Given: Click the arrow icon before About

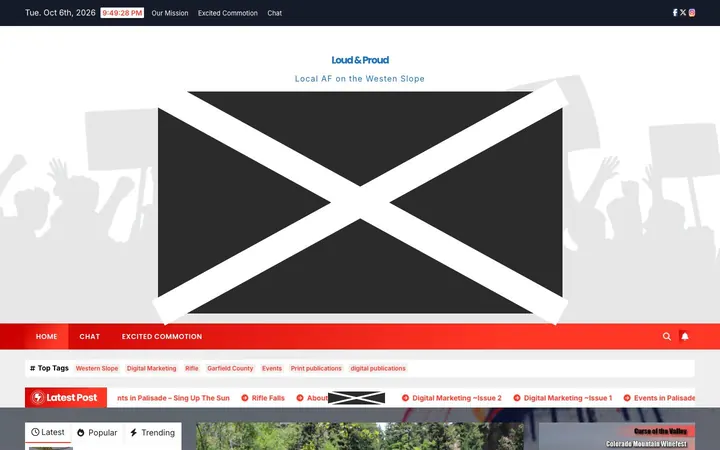Looking at the screenshot, I should click(300, 398).
